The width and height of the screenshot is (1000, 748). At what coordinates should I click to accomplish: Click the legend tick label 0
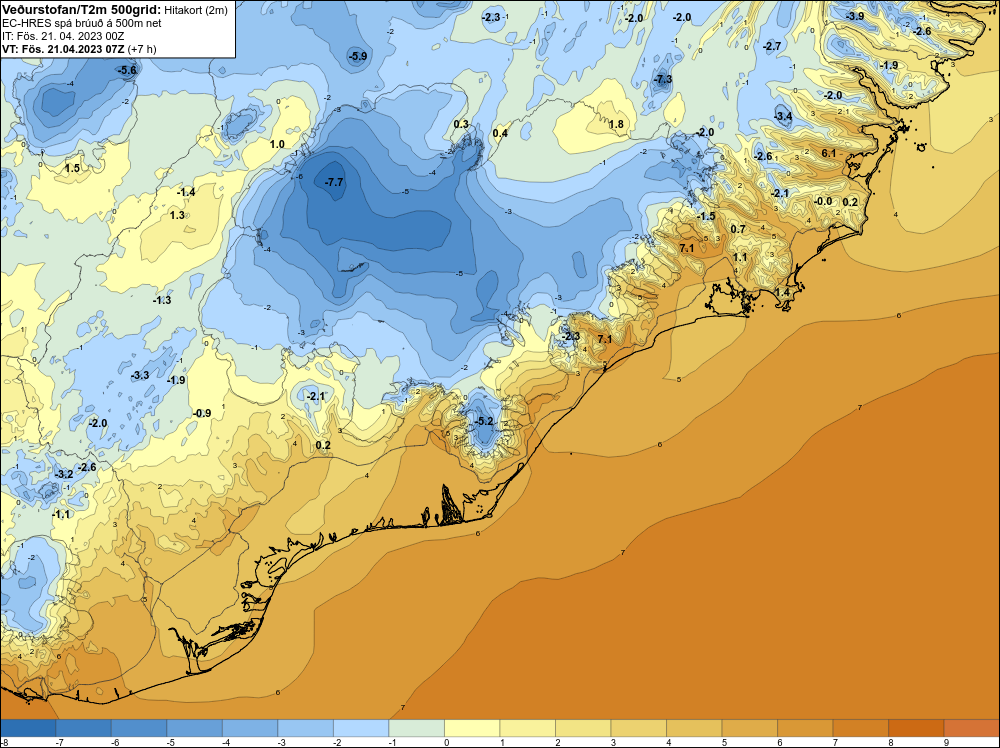(x=446, y=742)
